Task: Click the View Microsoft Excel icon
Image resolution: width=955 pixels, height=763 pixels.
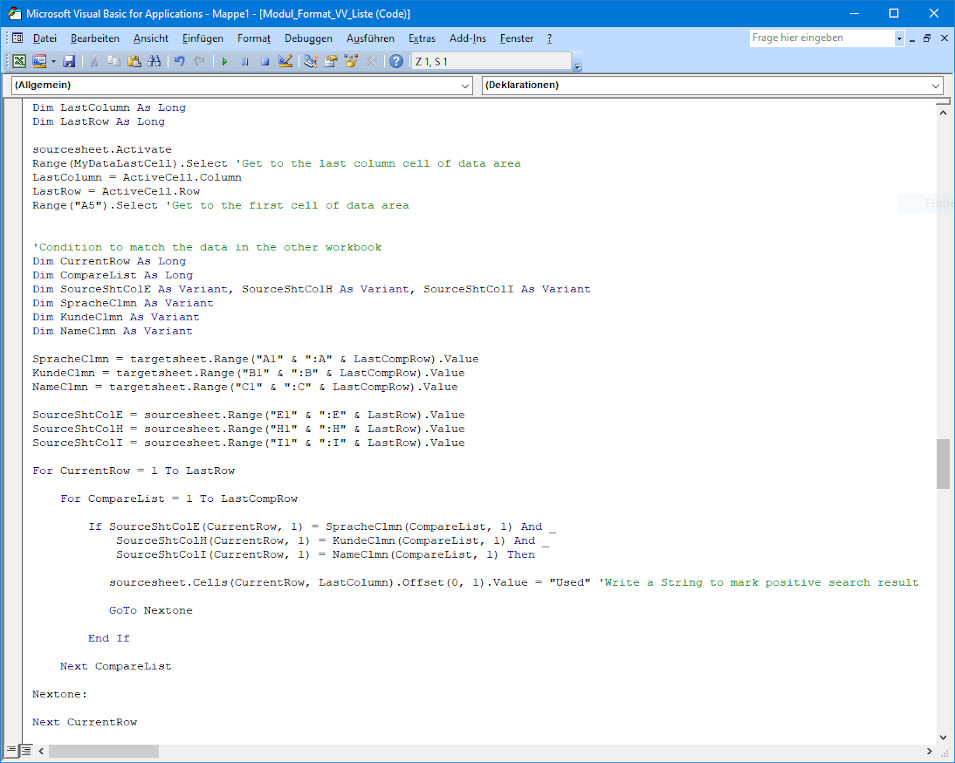Action: (x=19, y=61)
